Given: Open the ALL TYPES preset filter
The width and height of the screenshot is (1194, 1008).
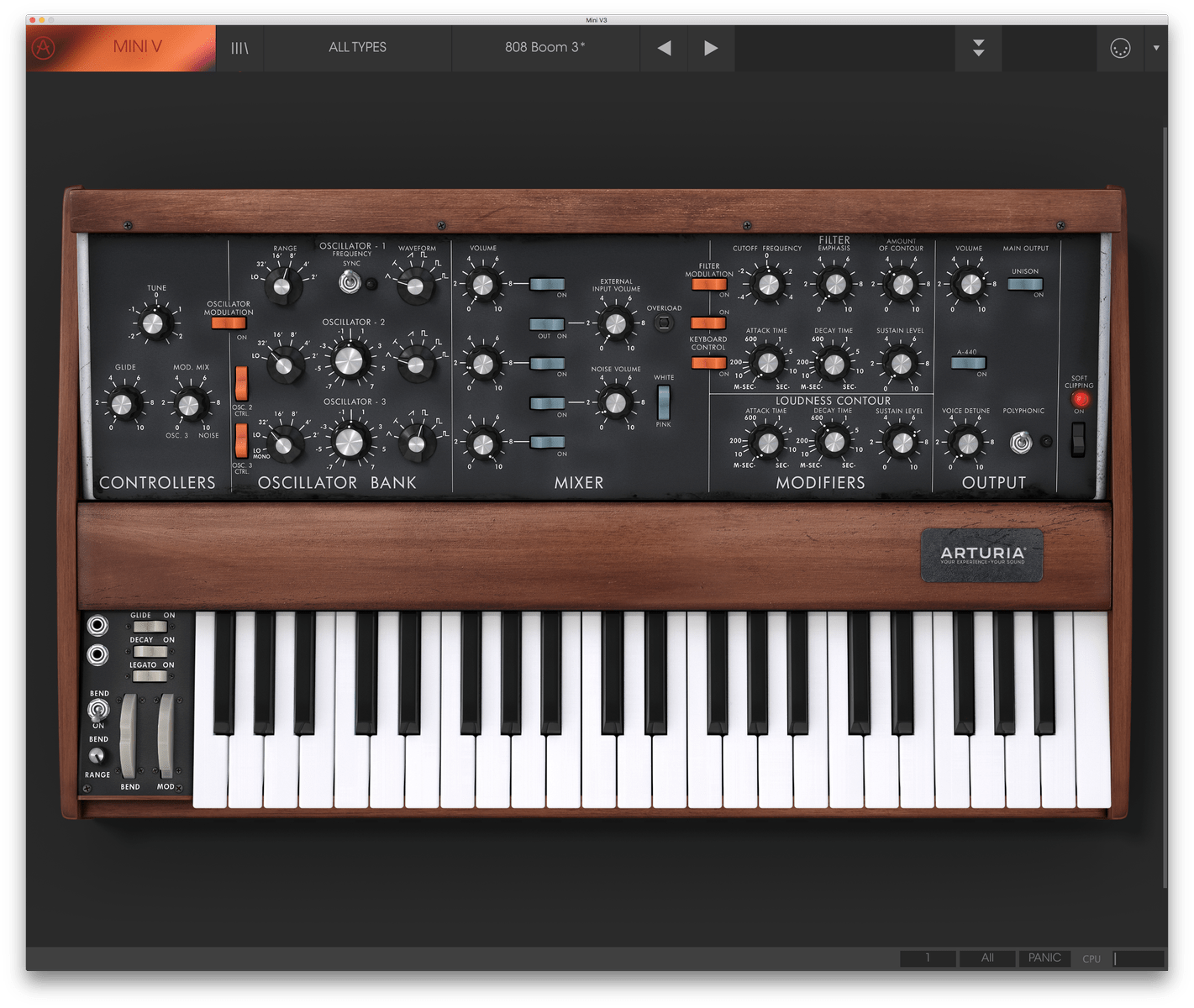Looking at the screenshot, I should [x=358, y=48].
